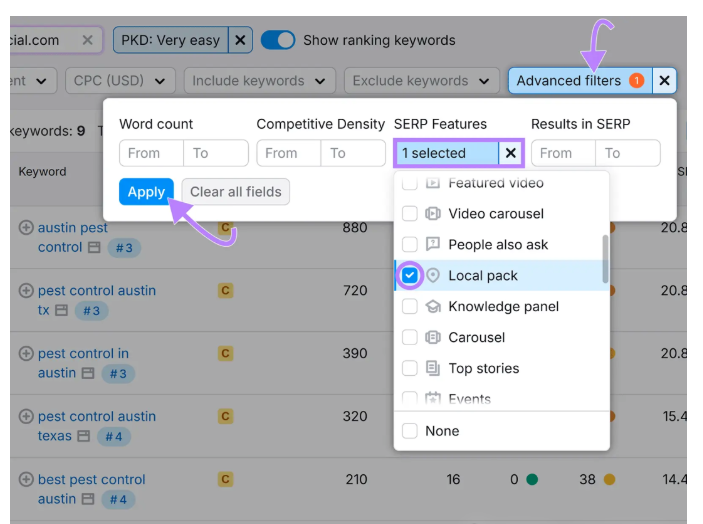Uncheck the Local pack checkbox
Image resolution: width=703 pixels, height=524 pixels.
point(410,275)
